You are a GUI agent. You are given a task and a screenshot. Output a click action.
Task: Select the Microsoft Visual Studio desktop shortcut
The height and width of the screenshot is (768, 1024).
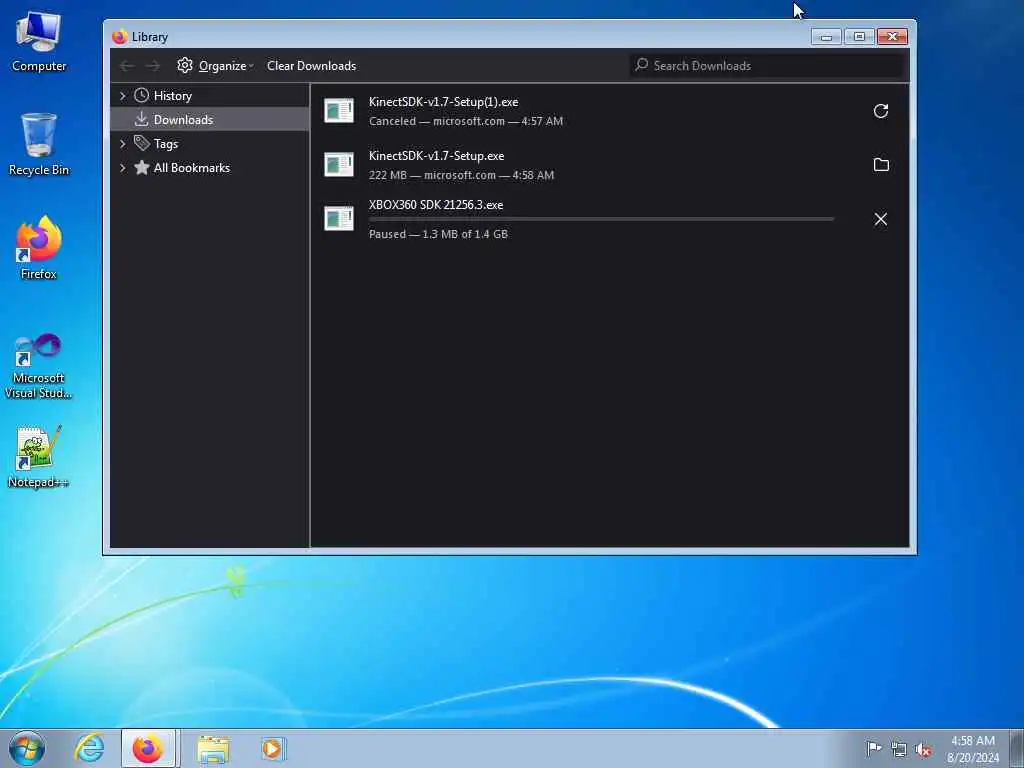(x=39, y=366)
